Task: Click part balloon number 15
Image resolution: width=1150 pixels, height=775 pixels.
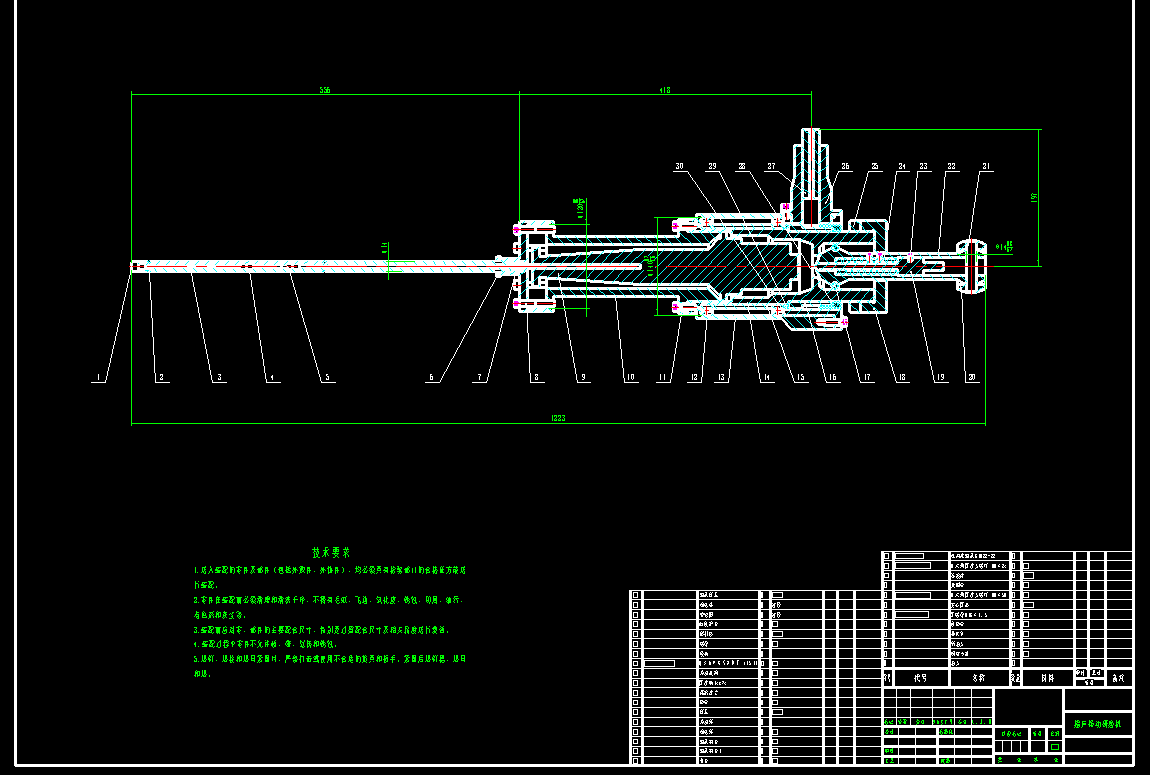Action: point(801,378)
